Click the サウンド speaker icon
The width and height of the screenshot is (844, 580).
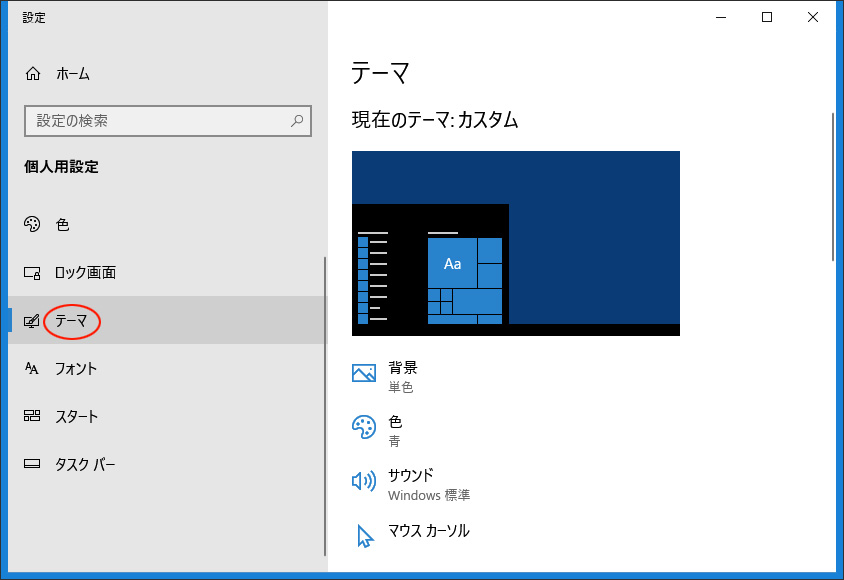tap(364, 480)
